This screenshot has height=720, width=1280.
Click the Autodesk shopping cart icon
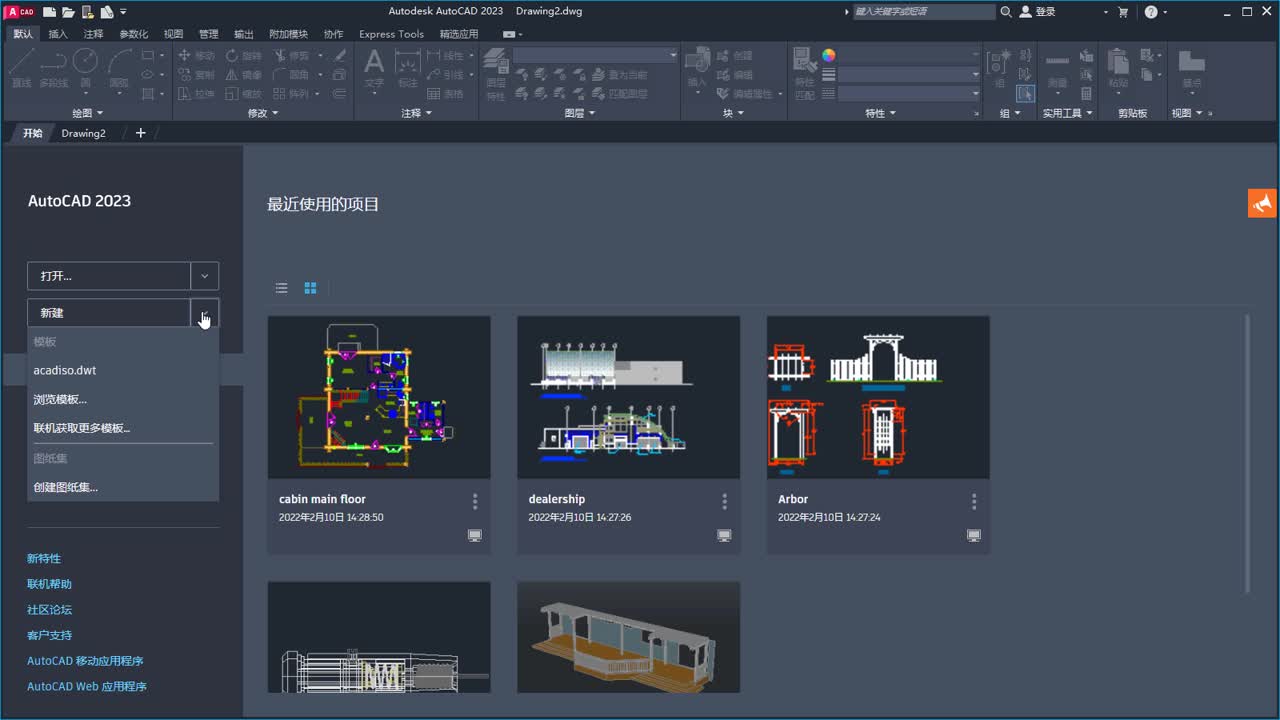(1123, 12)
